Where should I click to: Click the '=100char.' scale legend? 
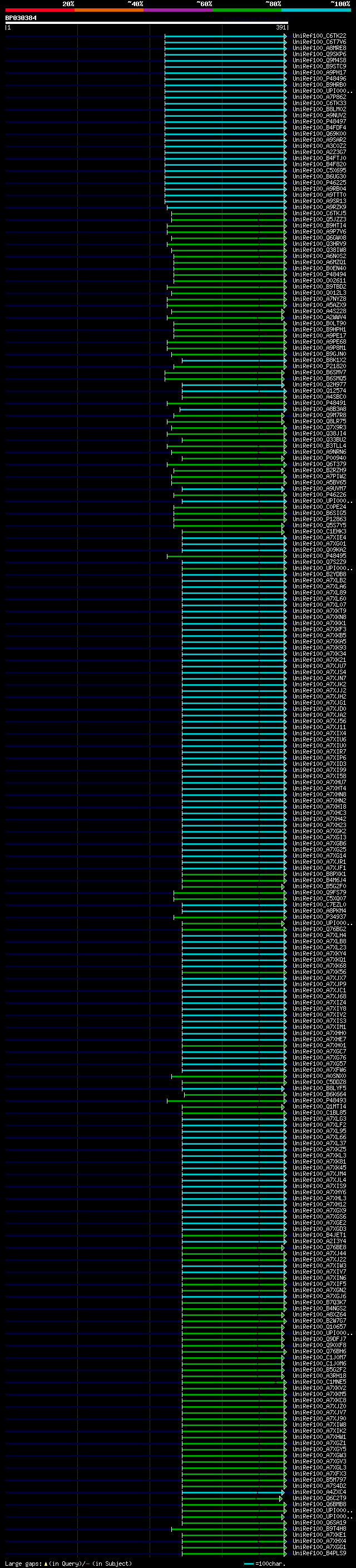271,1563
